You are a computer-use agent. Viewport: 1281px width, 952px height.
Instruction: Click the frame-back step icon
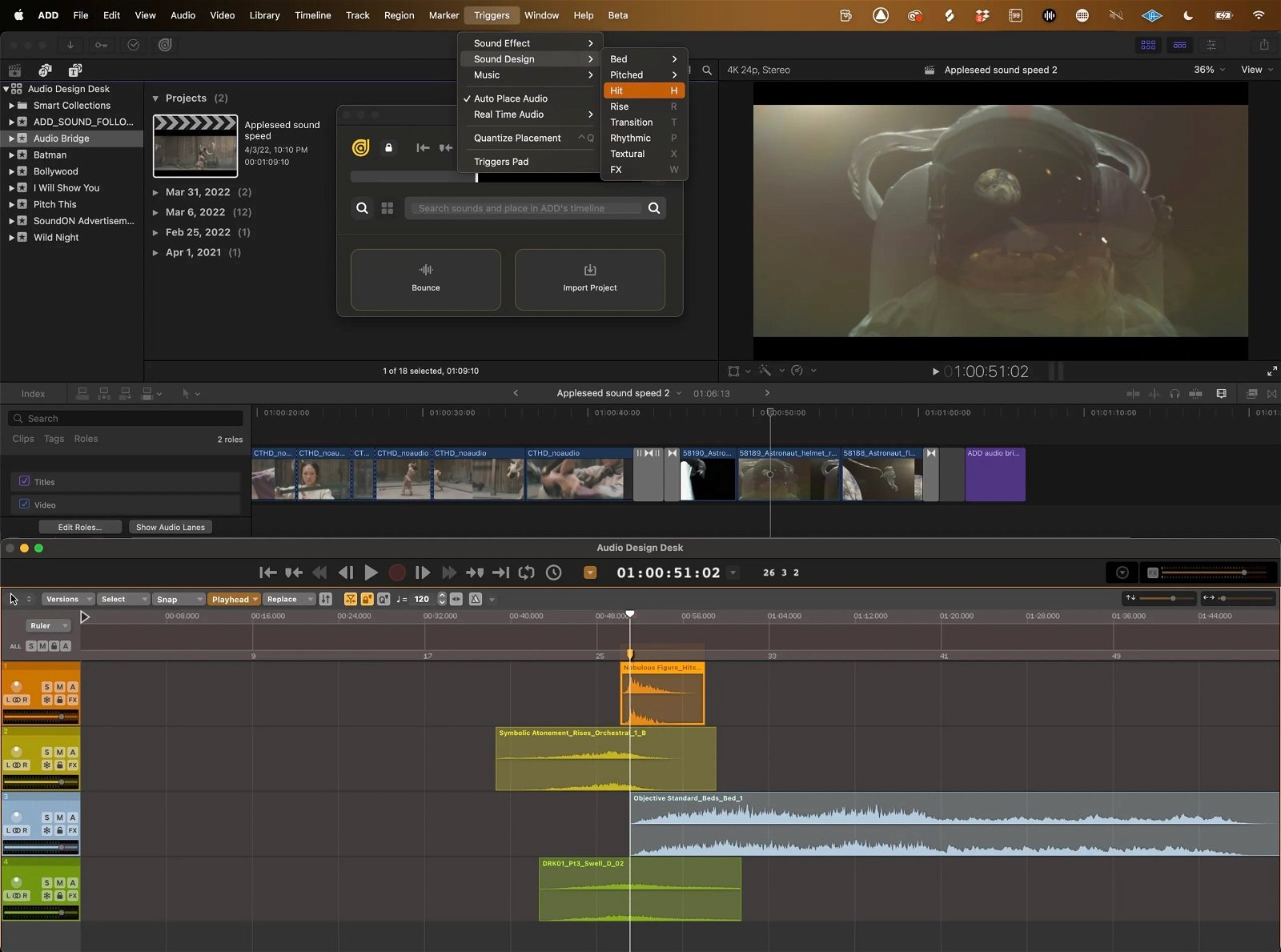click(x=346, y=572)
